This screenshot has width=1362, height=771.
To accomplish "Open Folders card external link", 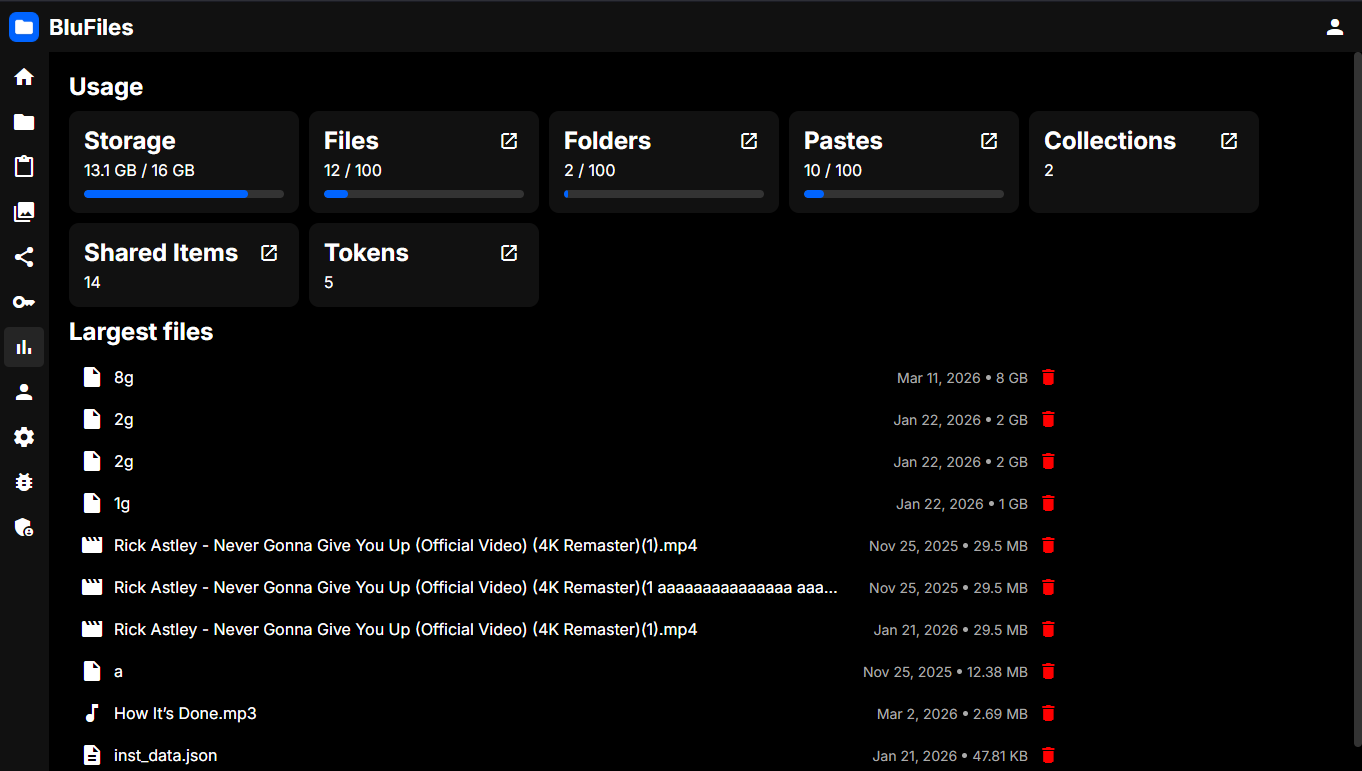I will pos(749,141).
